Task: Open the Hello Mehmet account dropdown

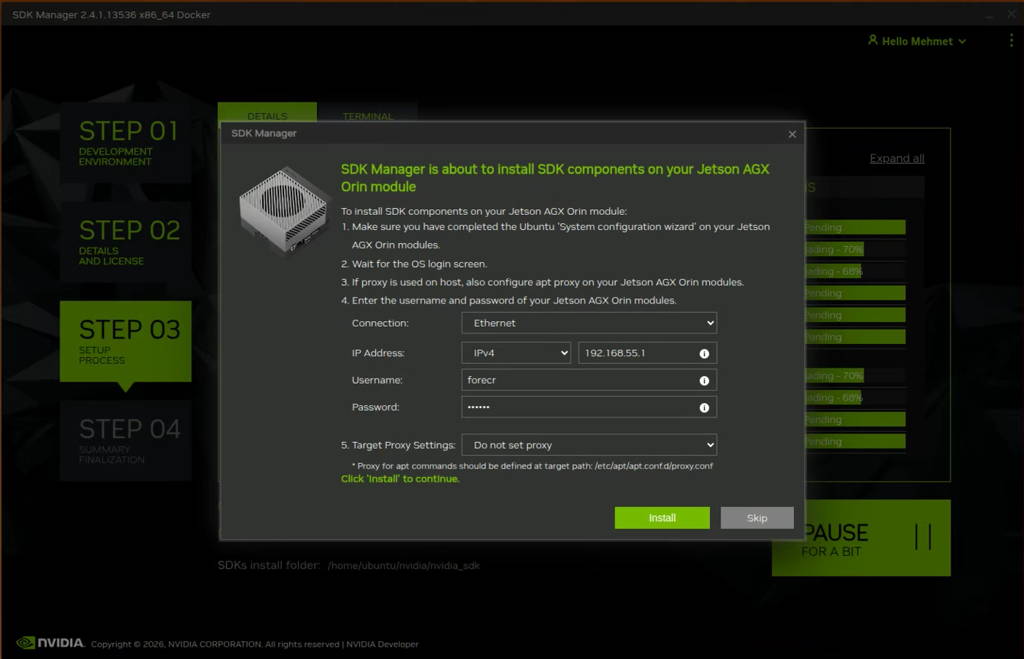Action: [x=917, y=41]
